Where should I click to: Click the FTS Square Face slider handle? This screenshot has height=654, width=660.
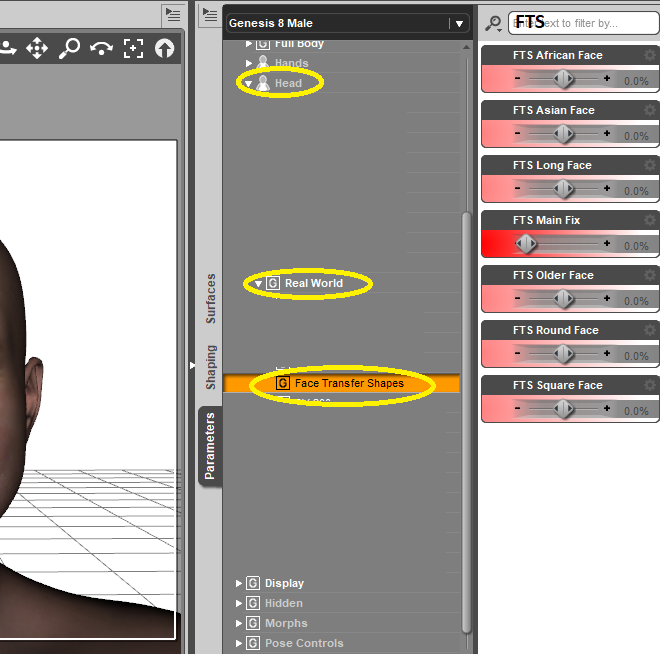point(563,409)
